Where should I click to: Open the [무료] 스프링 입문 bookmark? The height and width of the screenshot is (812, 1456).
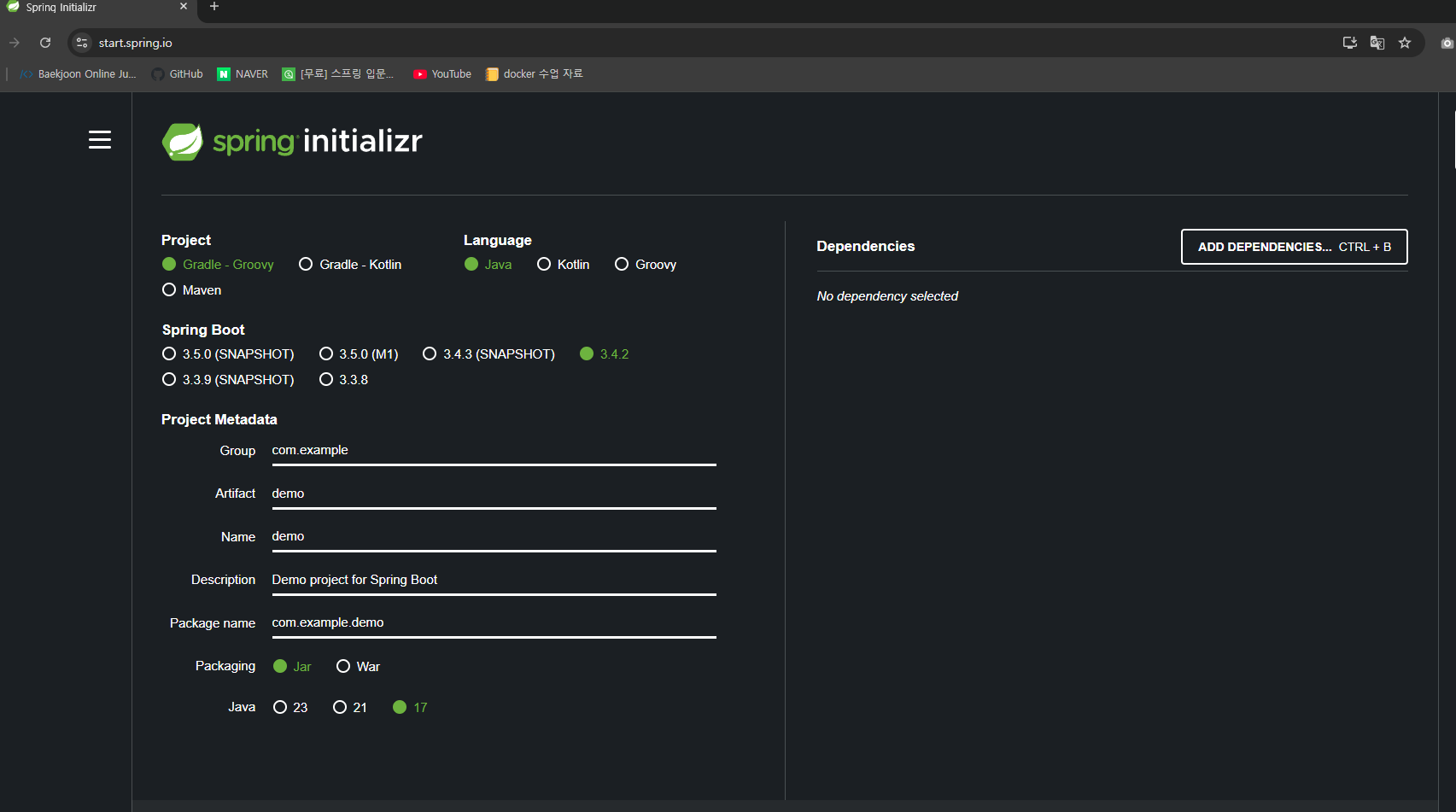[x=338, y=74]
